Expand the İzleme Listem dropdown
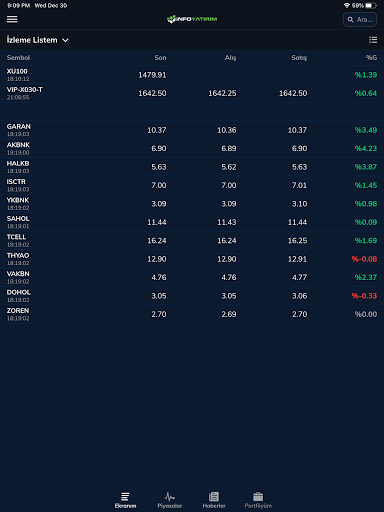 [x=38, y=40]
